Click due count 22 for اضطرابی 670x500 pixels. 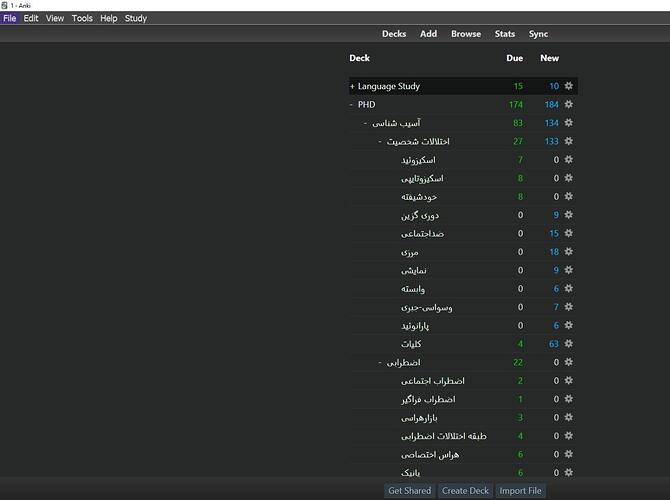(x=518, y=362)
